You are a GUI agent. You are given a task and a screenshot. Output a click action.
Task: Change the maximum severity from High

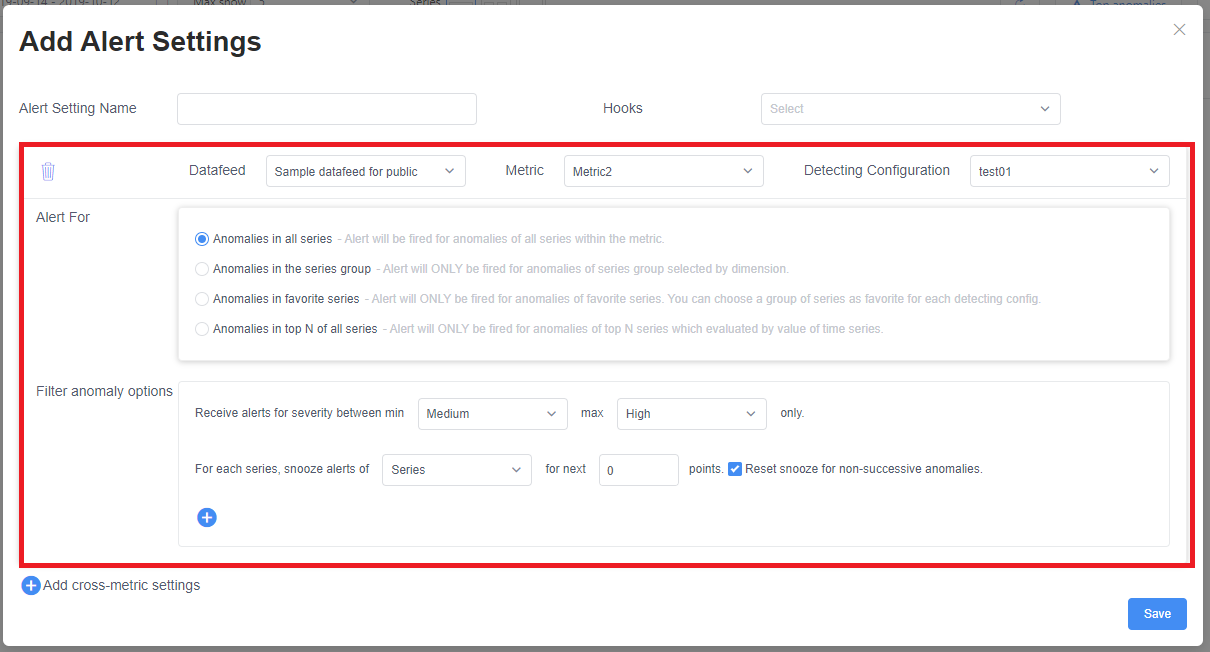point(691,413)
